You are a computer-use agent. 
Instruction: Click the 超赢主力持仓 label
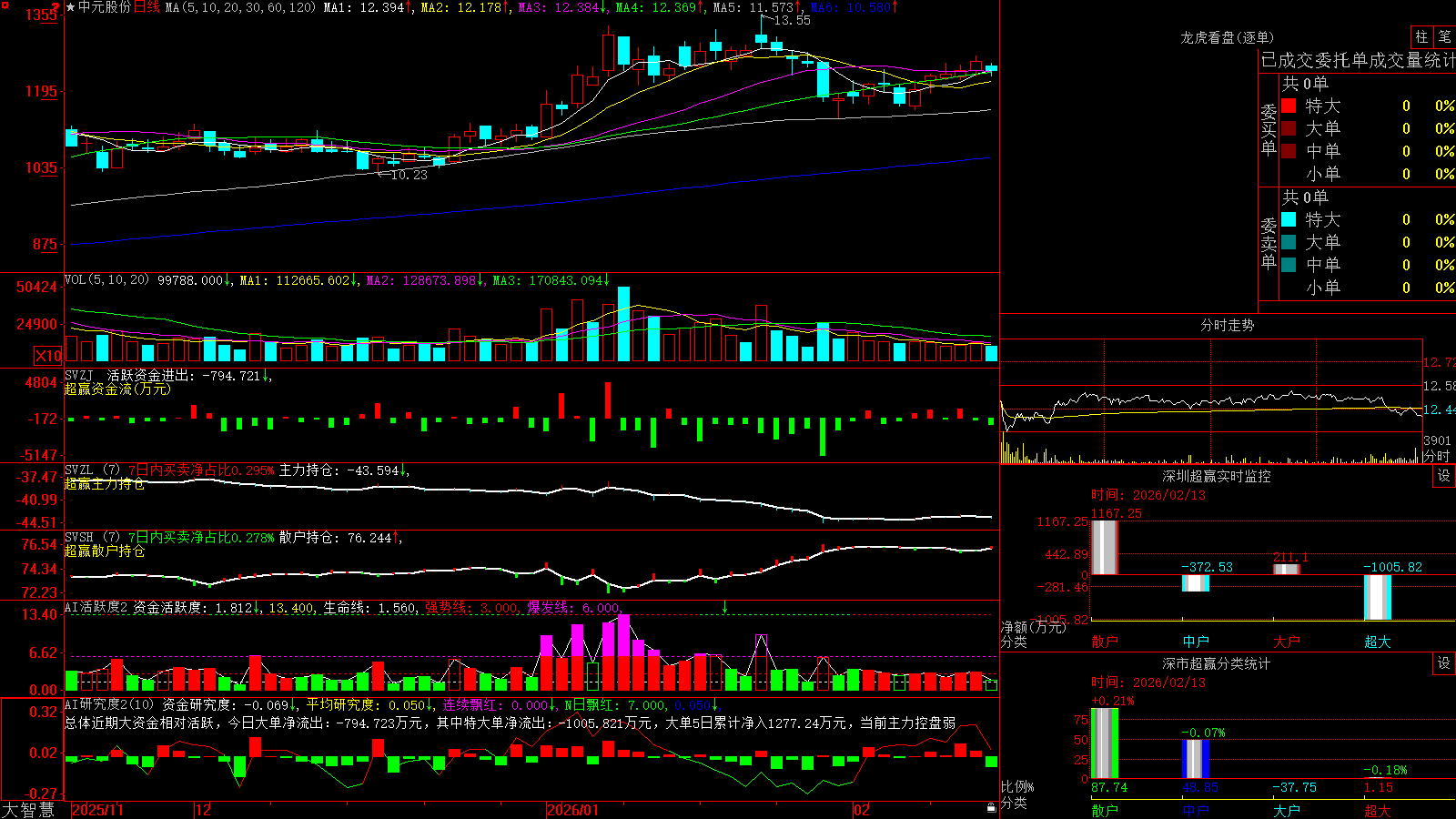105,483
